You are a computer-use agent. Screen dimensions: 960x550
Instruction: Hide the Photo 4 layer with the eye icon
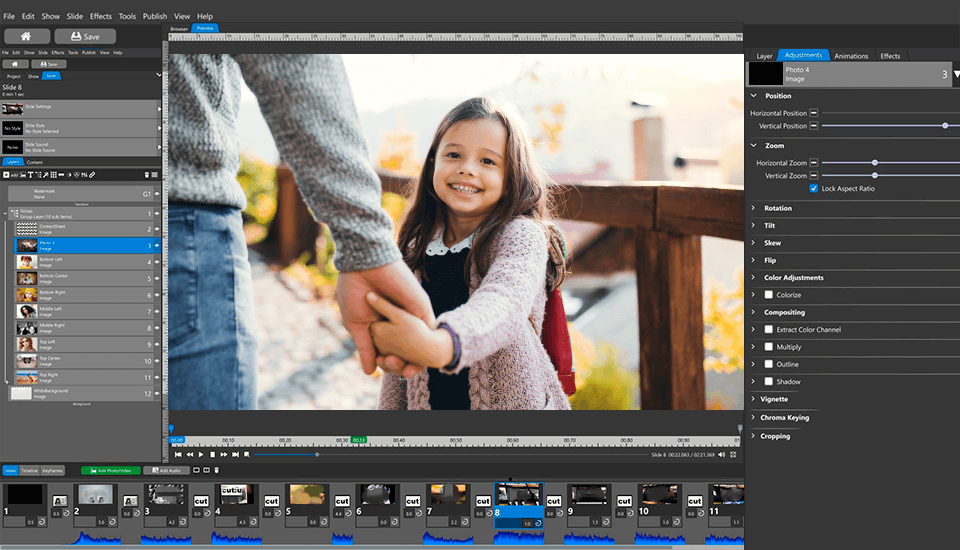158,245
